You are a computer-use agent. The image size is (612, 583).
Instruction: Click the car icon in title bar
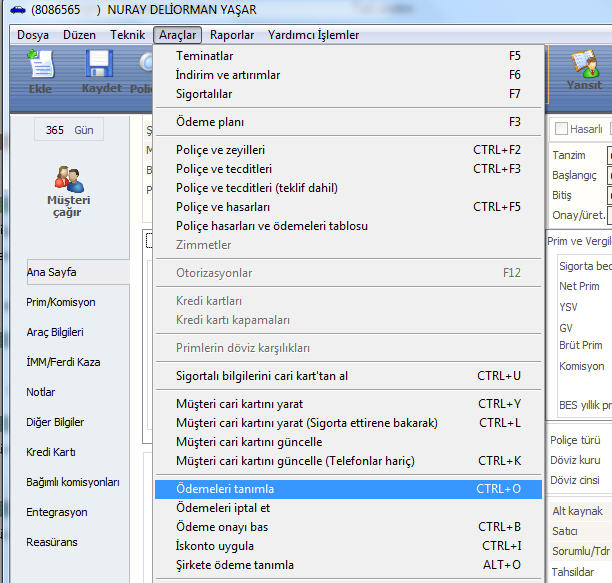coord(17,10)
